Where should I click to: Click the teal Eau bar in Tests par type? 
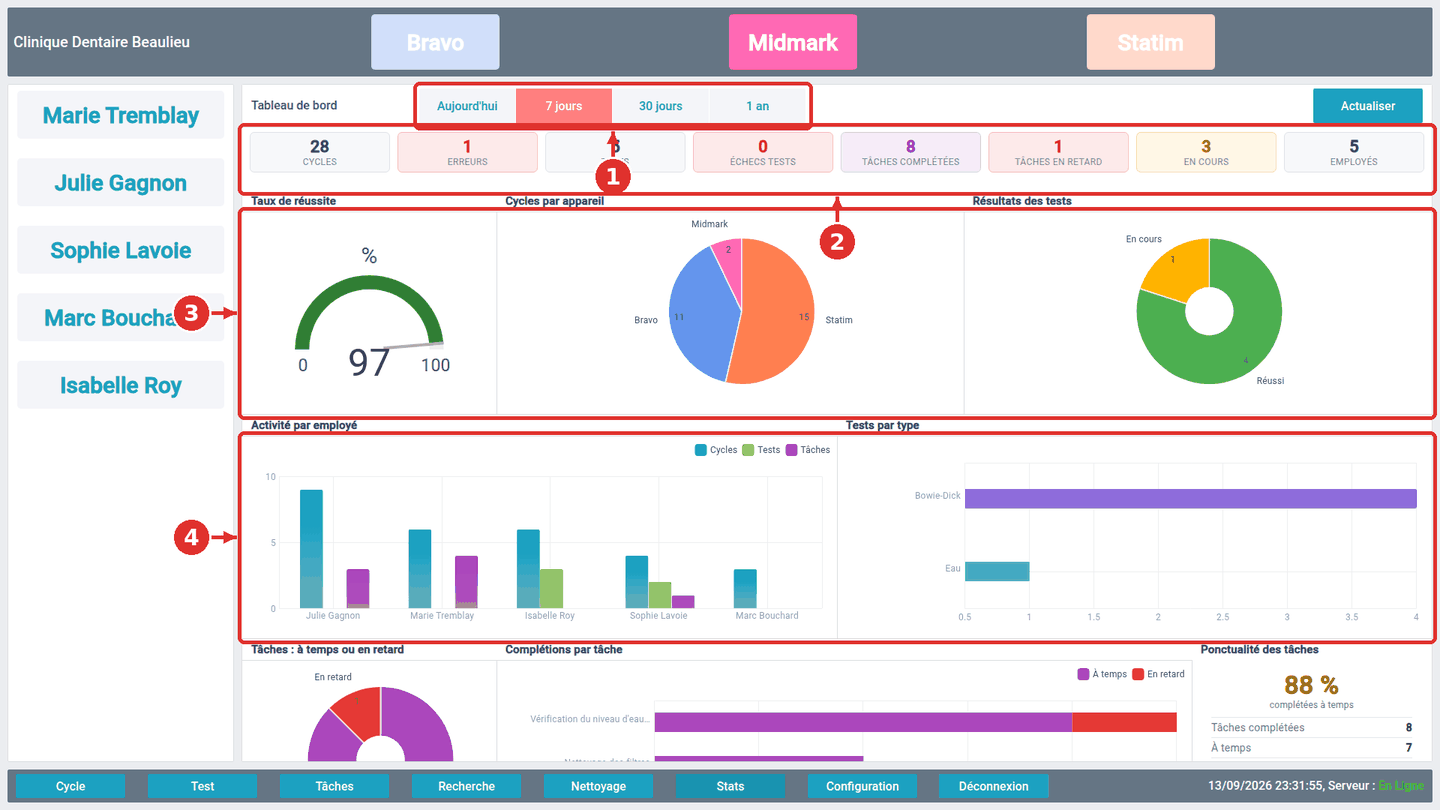pos(997,571)
